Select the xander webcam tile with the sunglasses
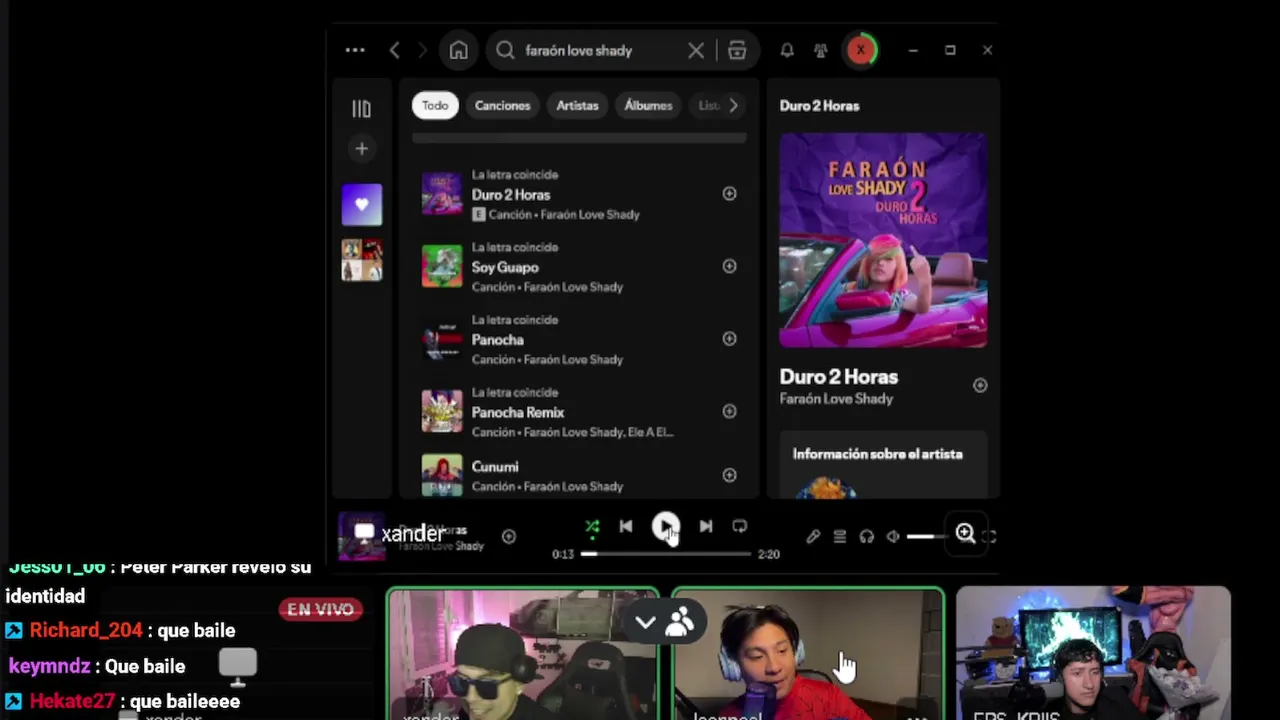 click(x=523, y=654)
